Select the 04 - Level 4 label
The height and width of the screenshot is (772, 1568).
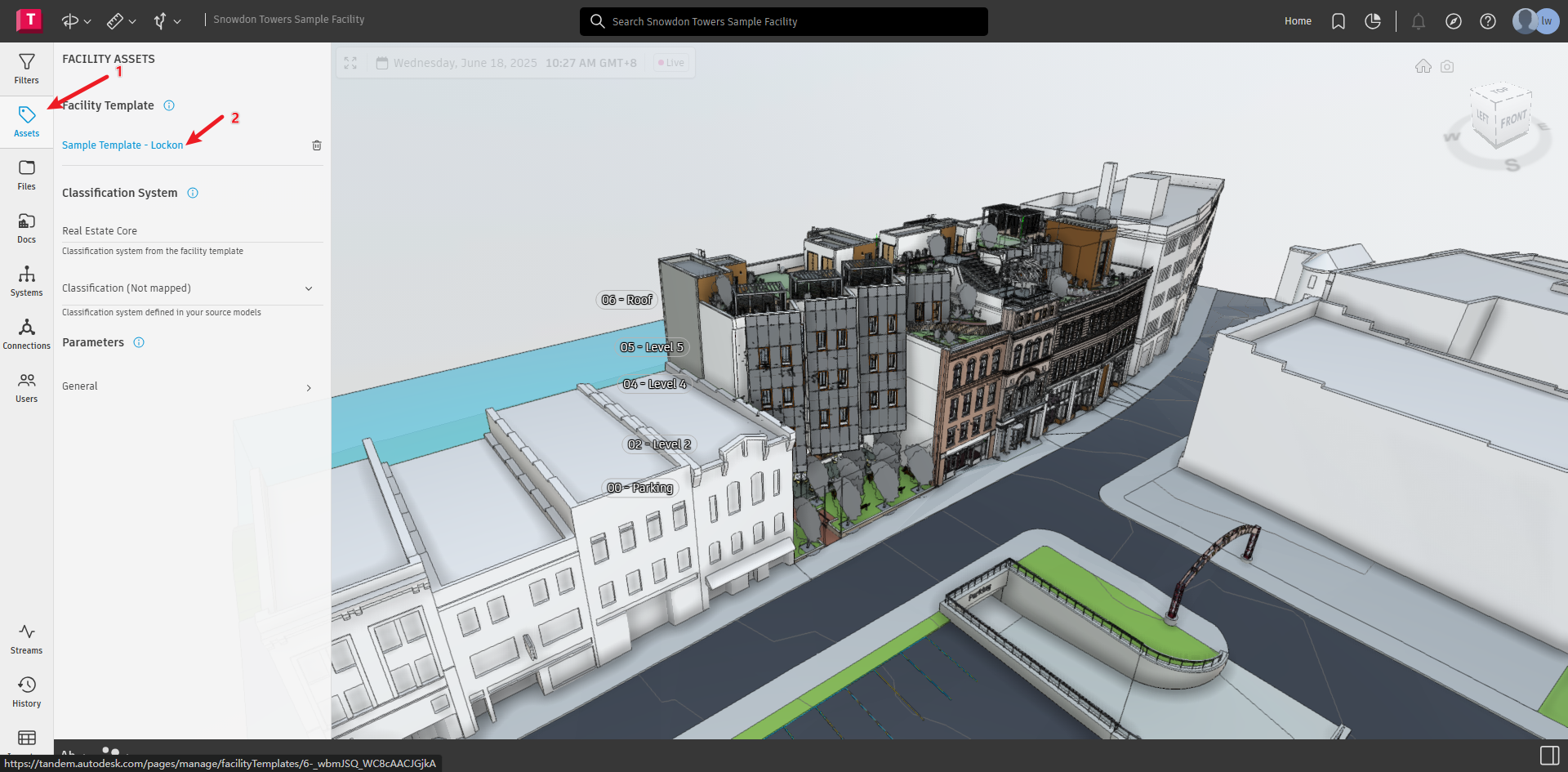655,384
